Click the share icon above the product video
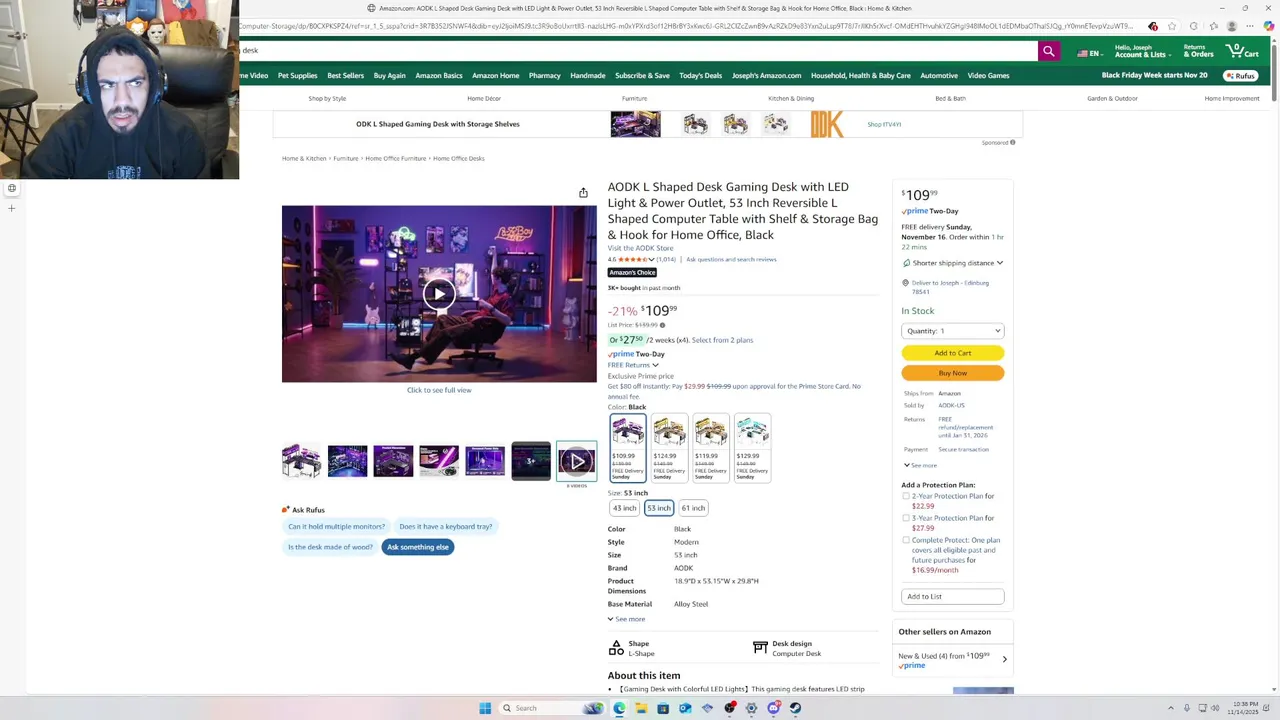Screen dimensions: 1280x720 583,193
